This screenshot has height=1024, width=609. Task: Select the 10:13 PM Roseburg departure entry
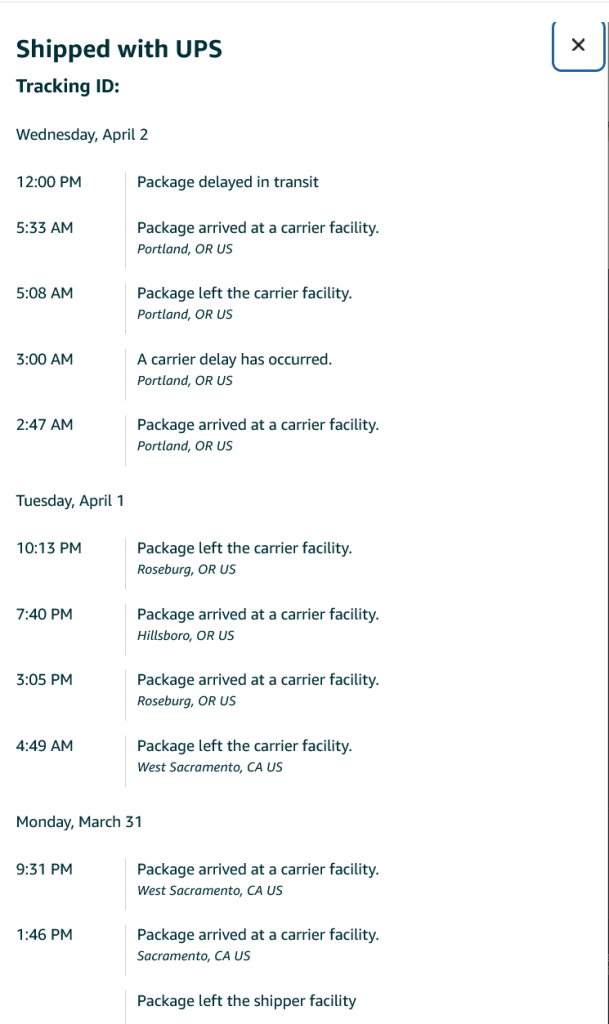tap(244, 549)
